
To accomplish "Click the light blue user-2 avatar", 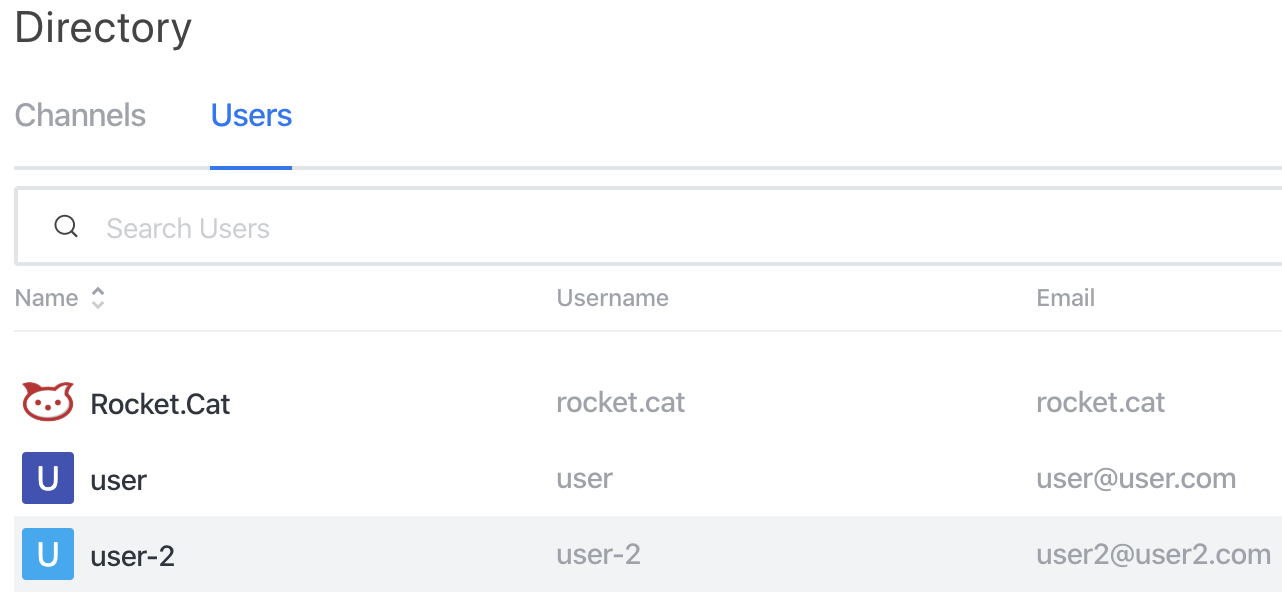I will (x=48, y=554).
